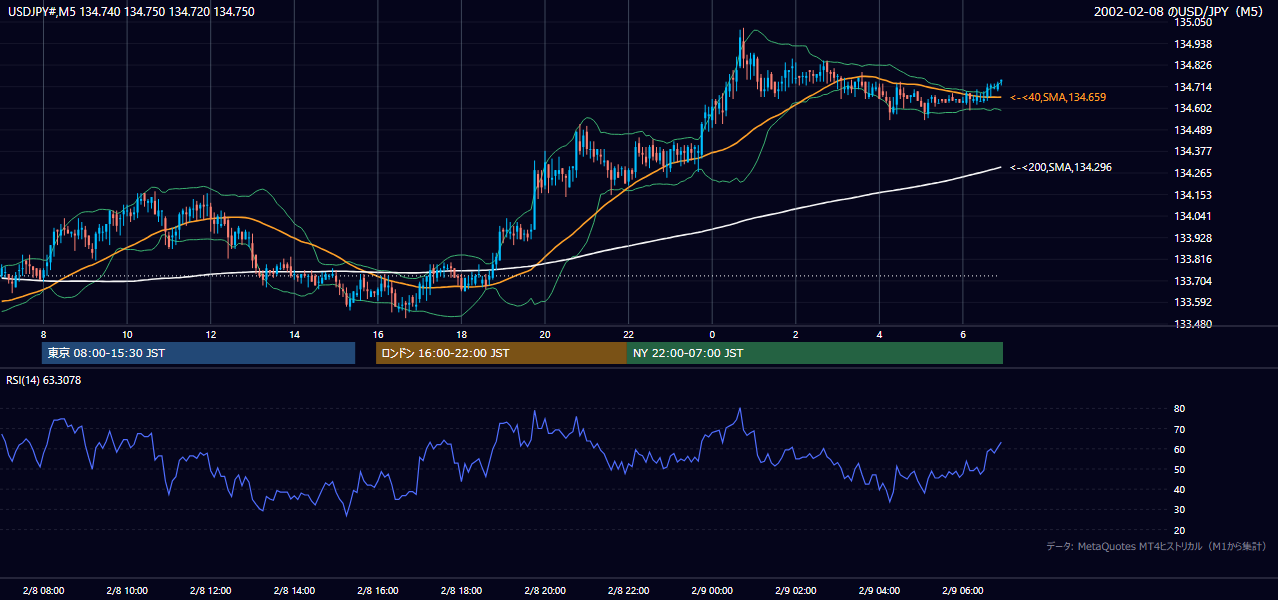Click the 2/9 04:00 bottom time label
The image size is (1278, 600).
[x=878, y=590]
